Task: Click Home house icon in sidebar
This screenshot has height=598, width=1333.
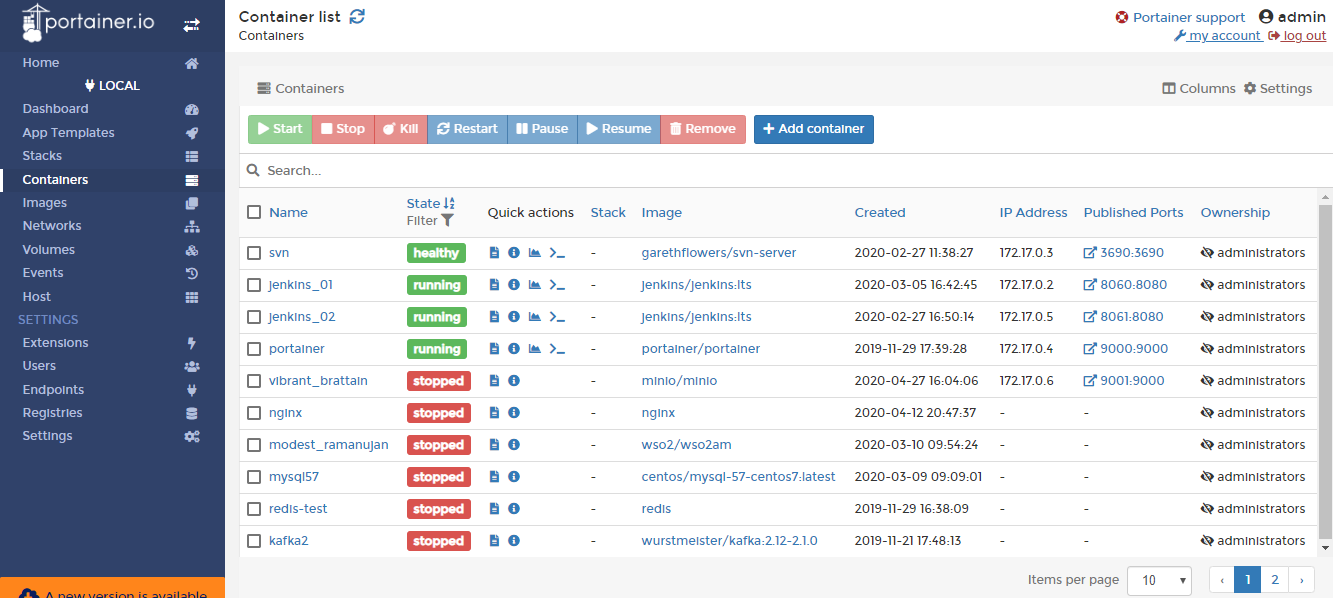Action: 192,63
